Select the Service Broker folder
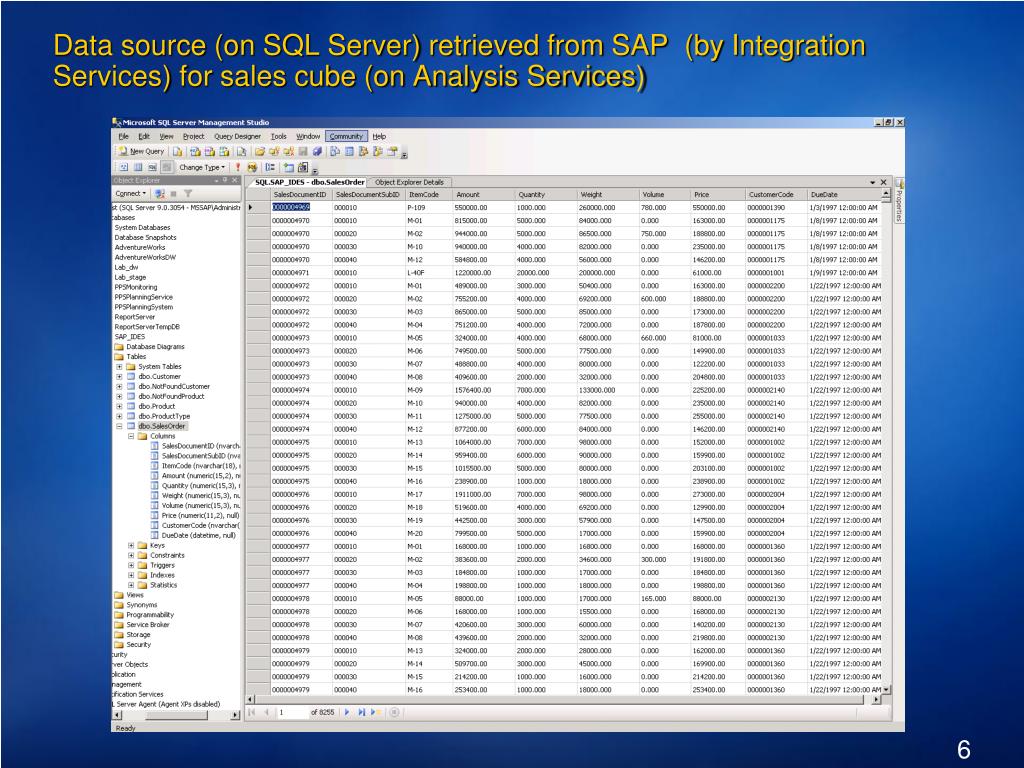The height and width of the screenshot is (768, 1024). 148,625
